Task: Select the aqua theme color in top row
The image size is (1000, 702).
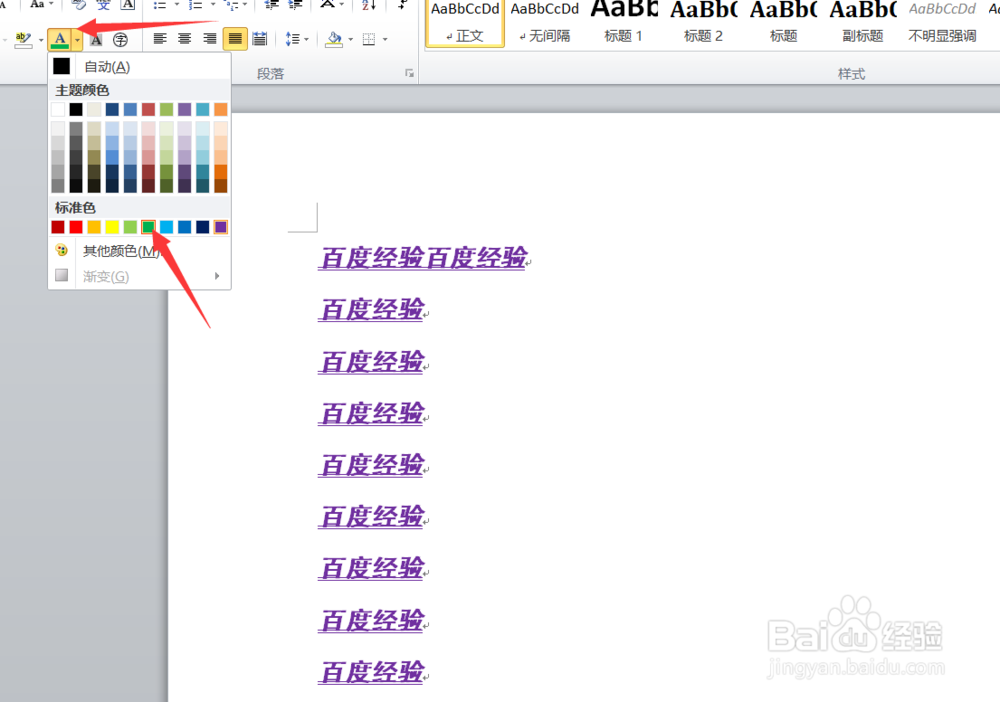Action: (203, 110)
